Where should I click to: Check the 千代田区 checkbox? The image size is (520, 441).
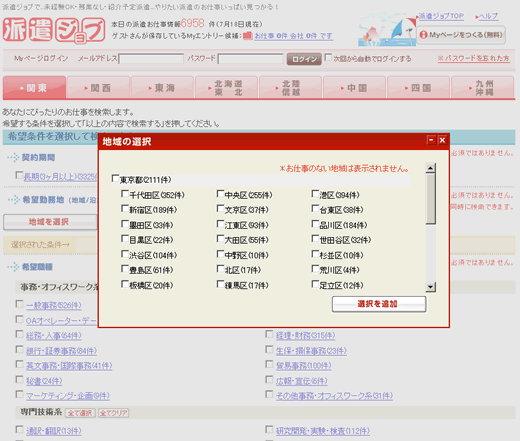(x=125, y=194)
